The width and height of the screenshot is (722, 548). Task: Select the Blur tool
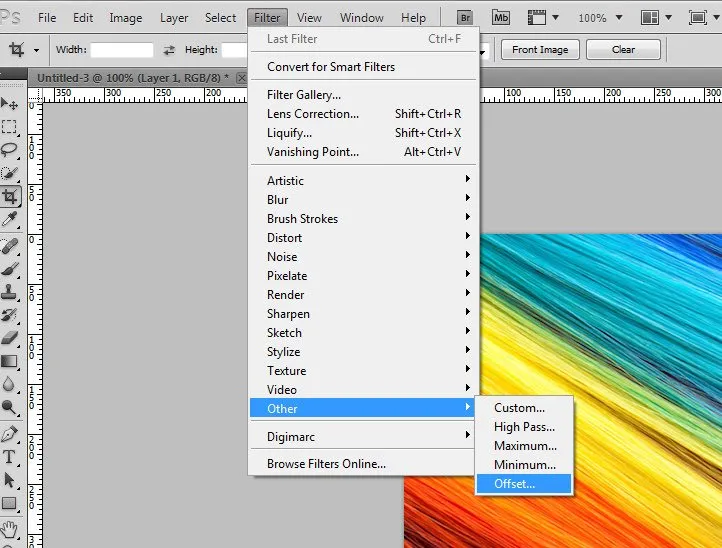click(9, 385)
